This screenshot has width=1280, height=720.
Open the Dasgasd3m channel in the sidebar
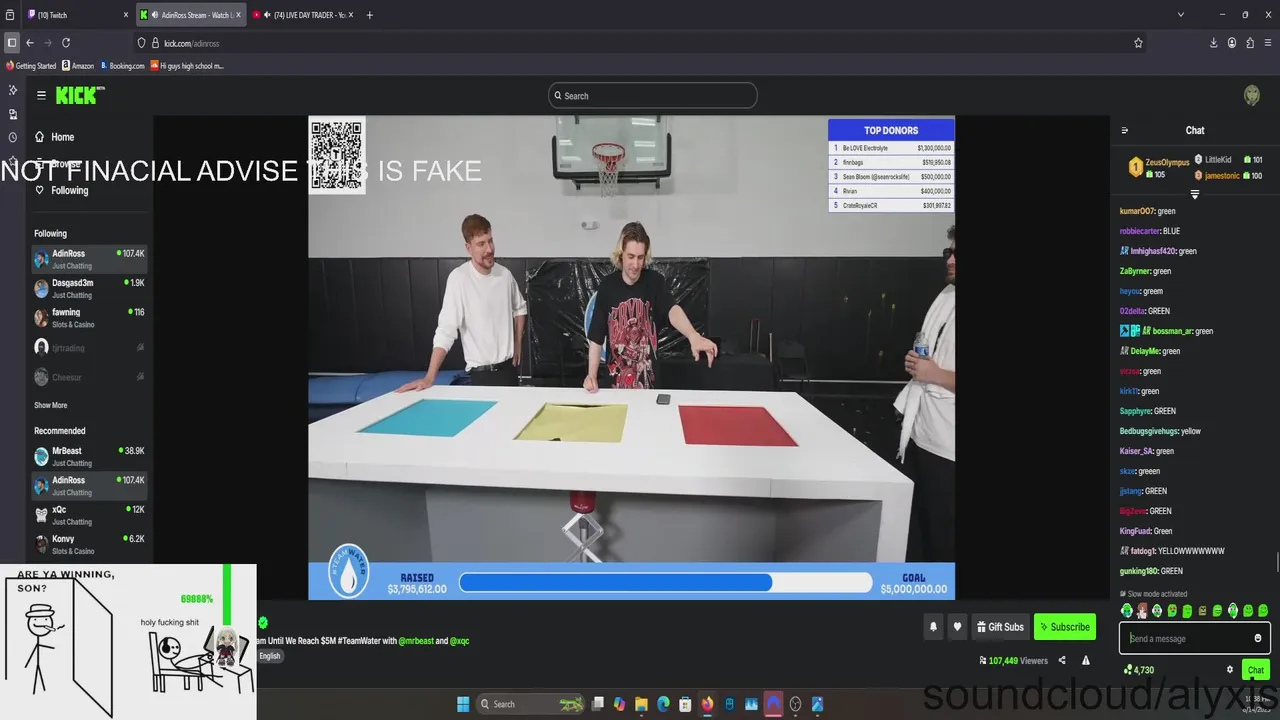(89, 288)
